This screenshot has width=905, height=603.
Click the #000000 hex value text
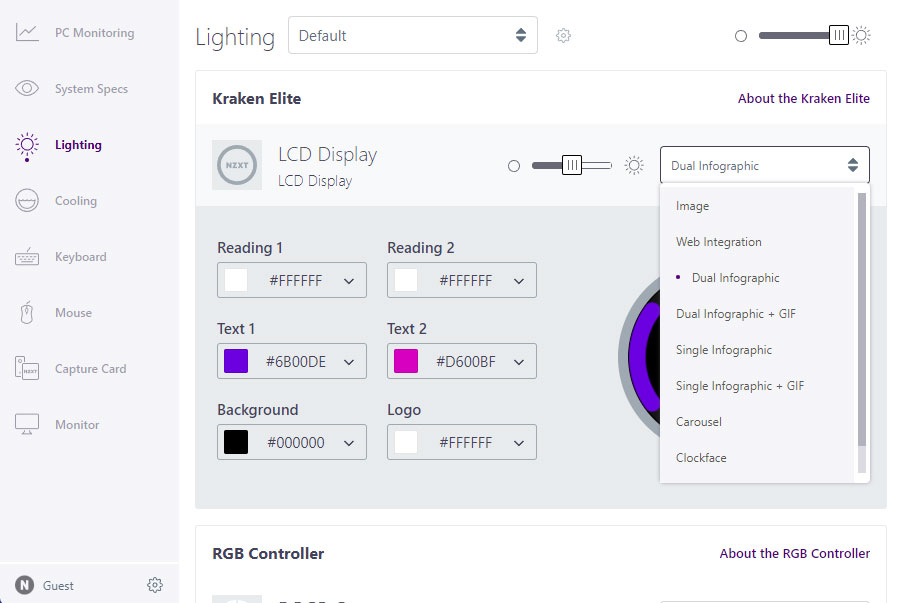click(296, 443)
